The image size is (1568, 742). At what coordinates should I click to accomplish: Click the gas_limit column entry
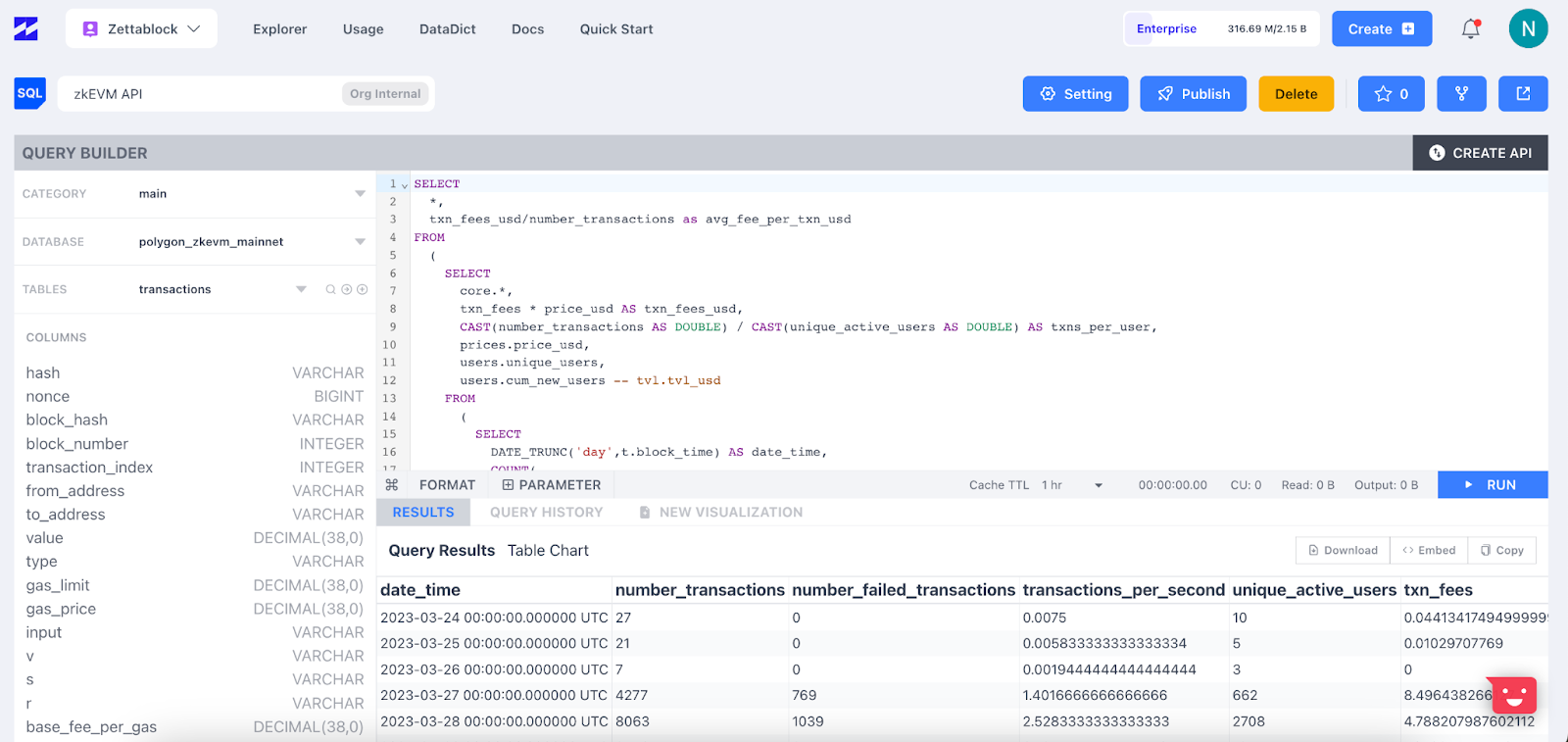[194, 585]
